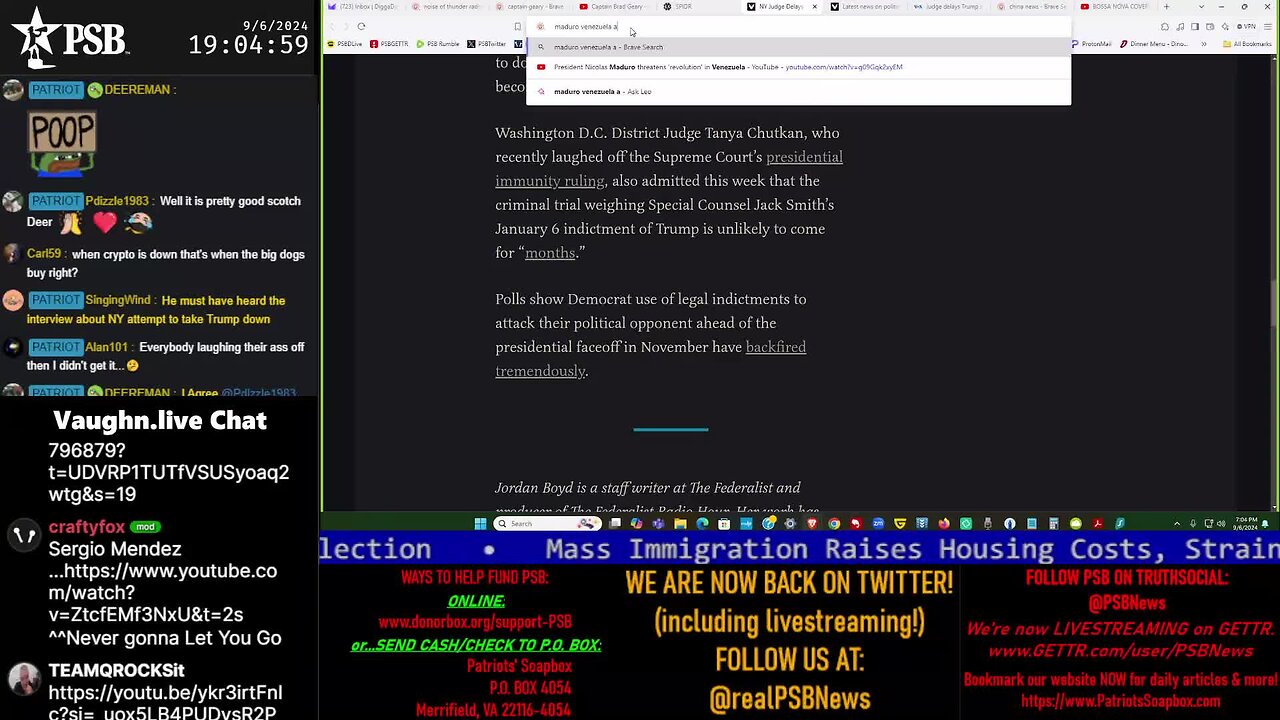This screenshot has width=1280, height=720.
Task: Open the ProtonMail bookmark
Action: (1091, 44)
